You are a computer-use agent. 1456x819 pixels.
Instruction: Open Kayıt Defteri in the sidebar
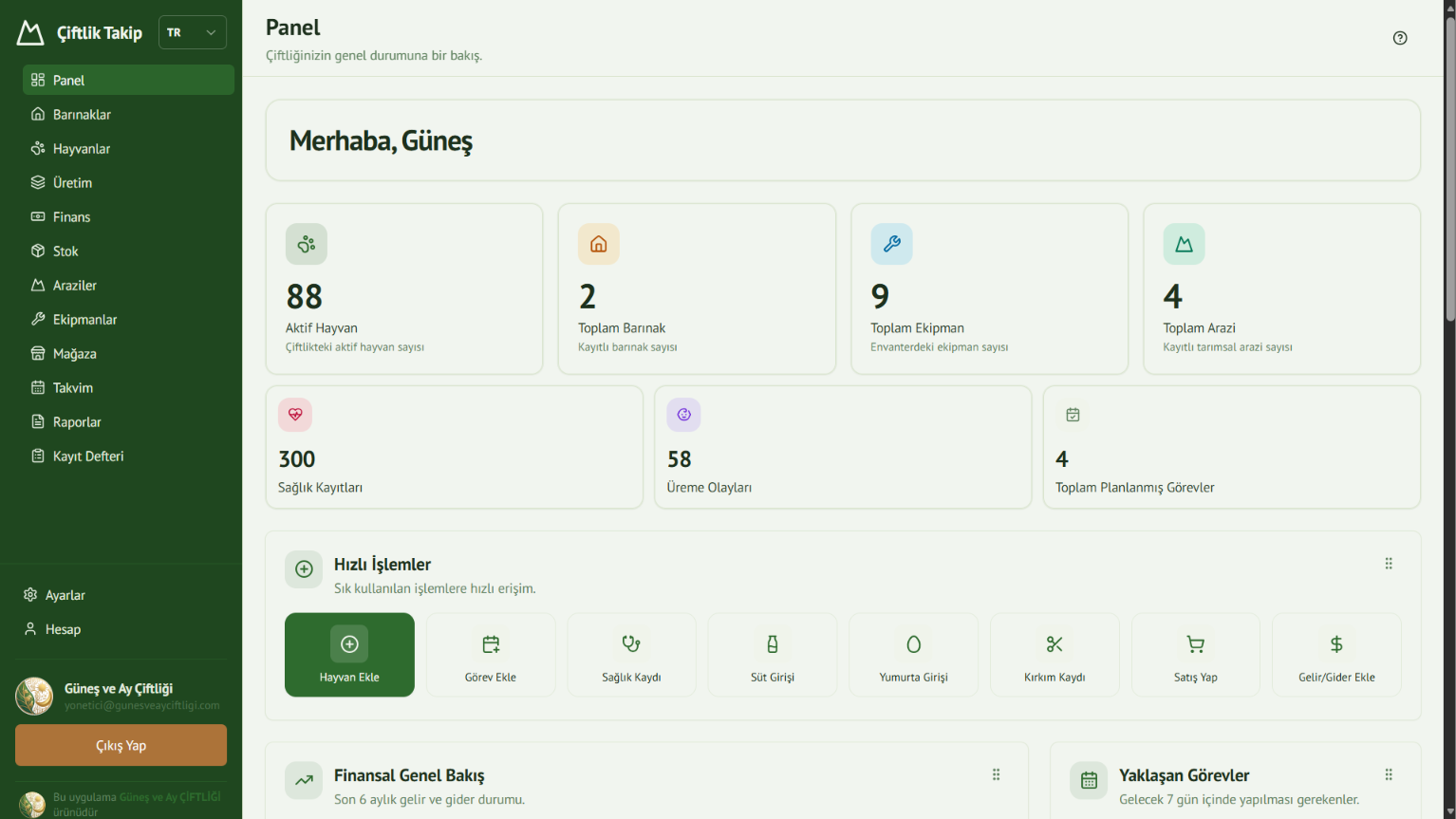click(128, 456)
